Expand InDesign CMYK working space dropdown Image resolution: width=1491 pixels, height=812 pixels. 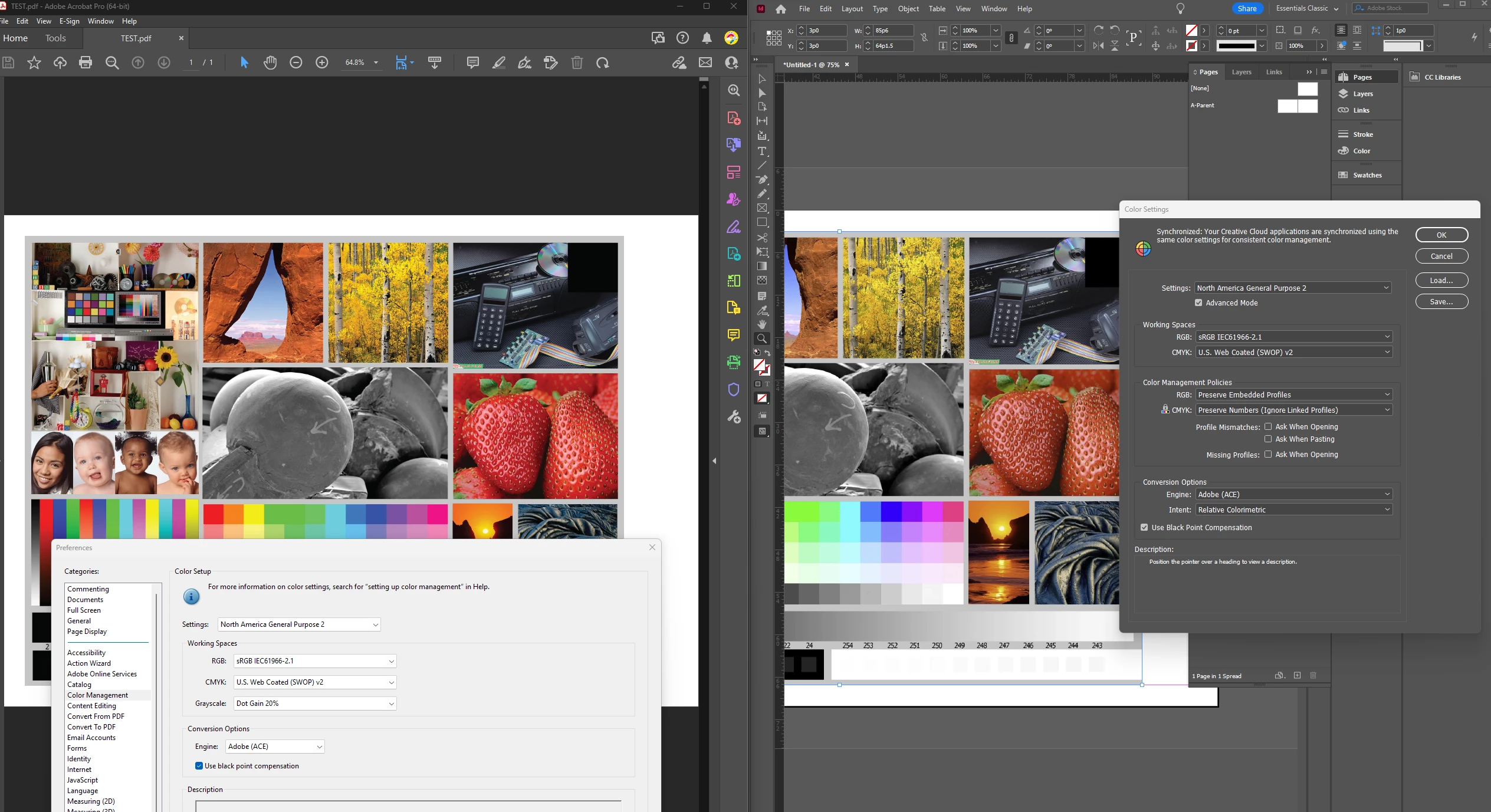point(1294,352)
